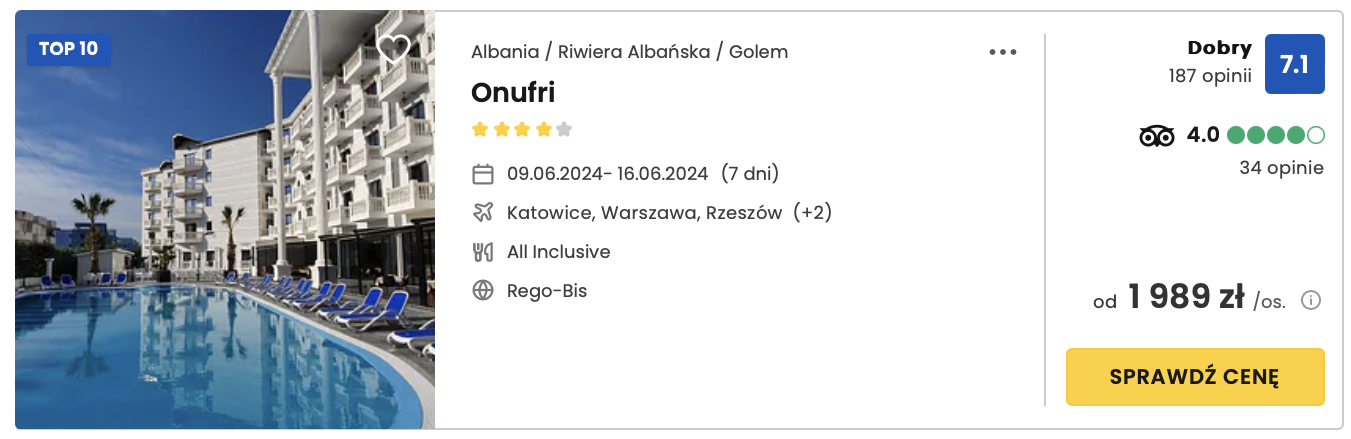Add Onufri hotel to favorites with heart
Viewport: 1351px width, 439px height.
click(x=393, y=48)
